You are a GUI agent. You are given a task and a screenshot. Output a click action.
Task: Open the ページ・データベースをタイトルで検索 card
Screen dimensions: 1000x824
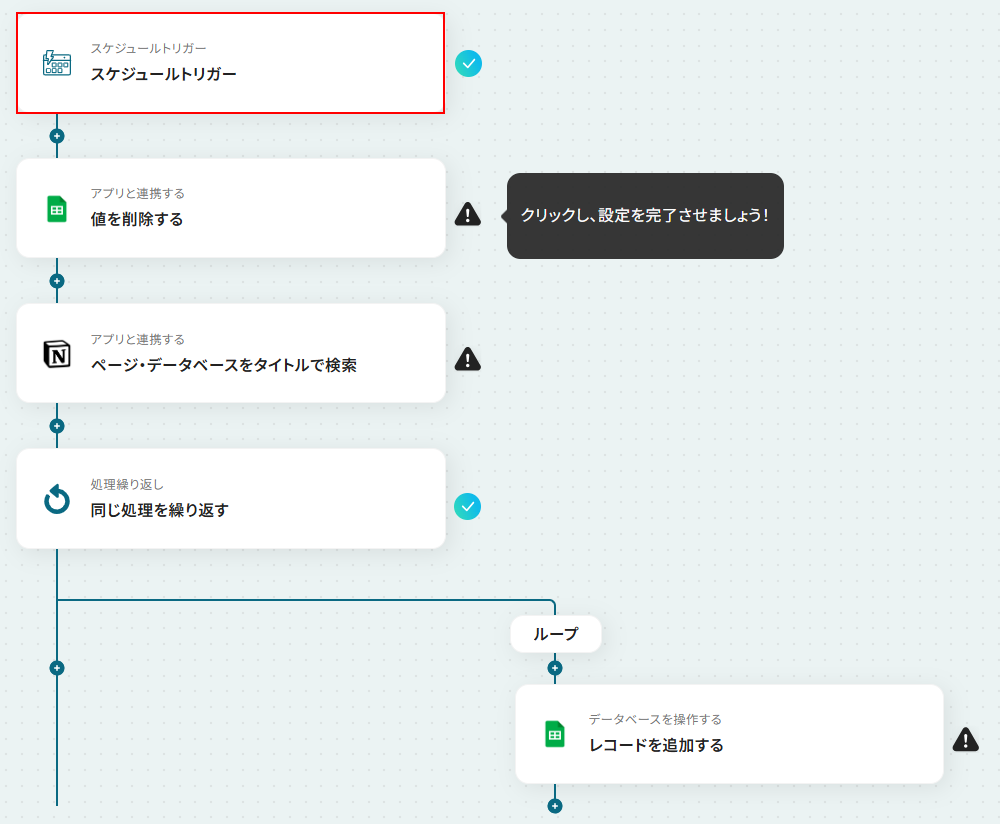point(230,353)
